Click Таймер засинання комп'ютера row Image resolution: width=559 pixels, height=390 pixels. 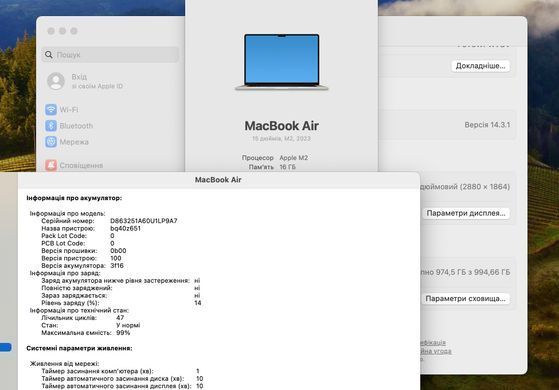[x=120, y=371]
